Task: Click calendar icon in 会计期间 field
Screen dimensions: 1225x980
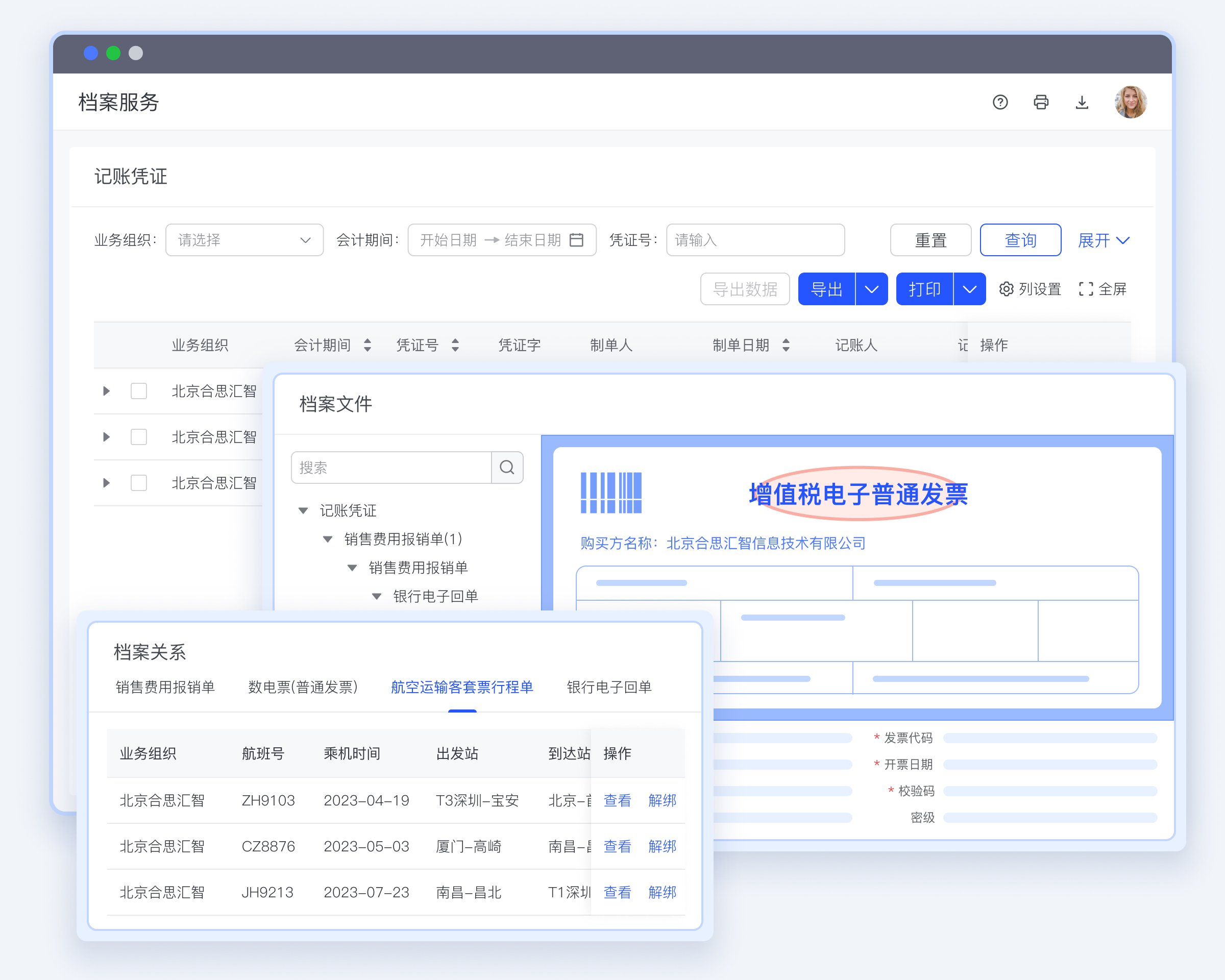Action: 576,240
